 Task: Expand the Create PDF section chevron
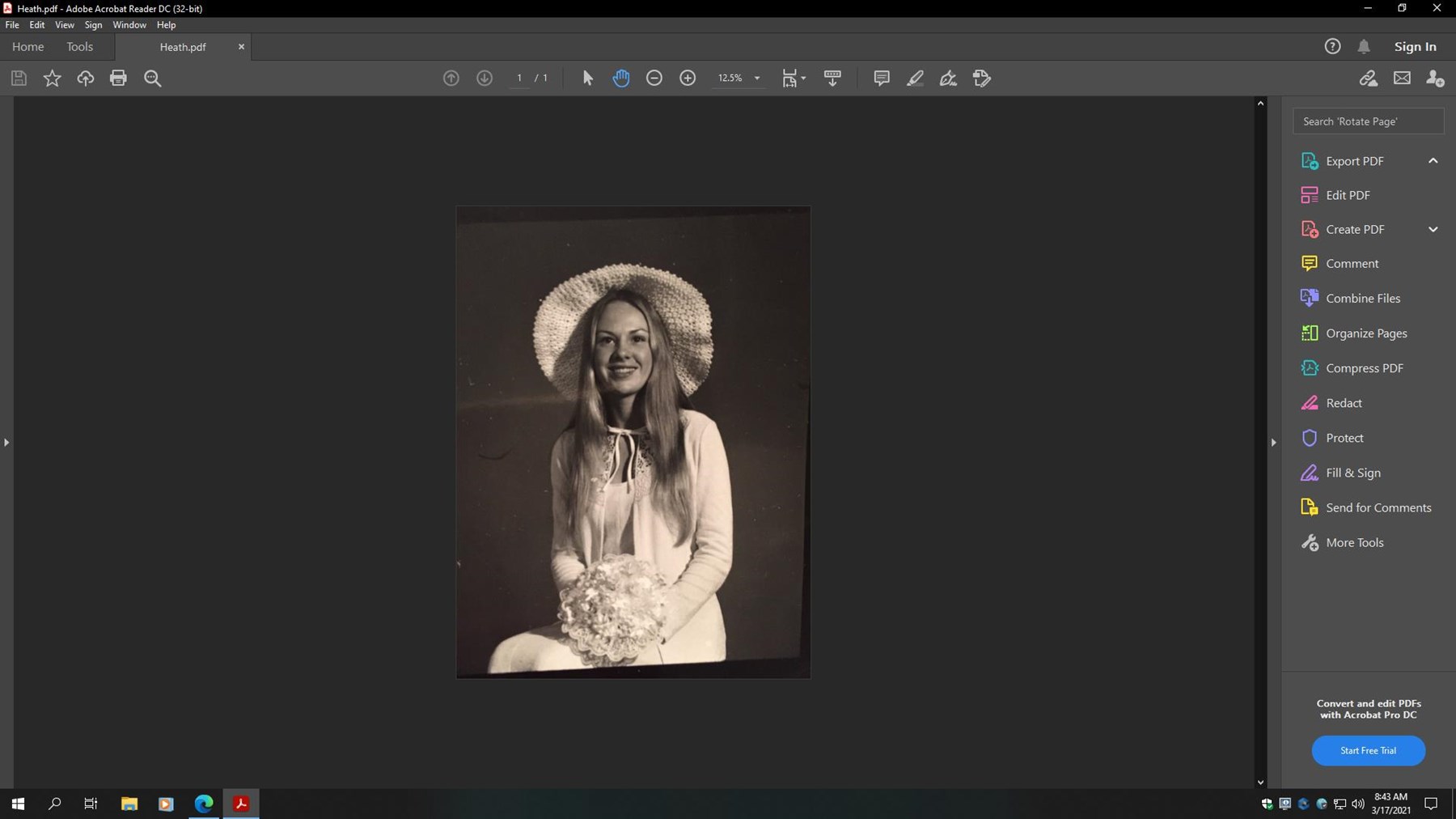click(x=1433, y=229)
